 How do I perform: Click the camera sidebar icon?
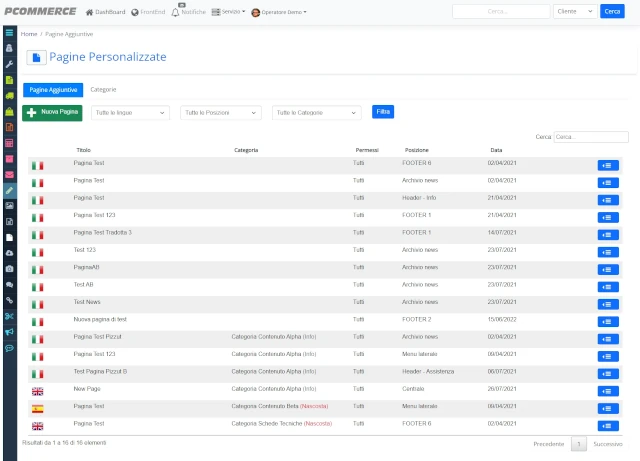coord(9,269)
